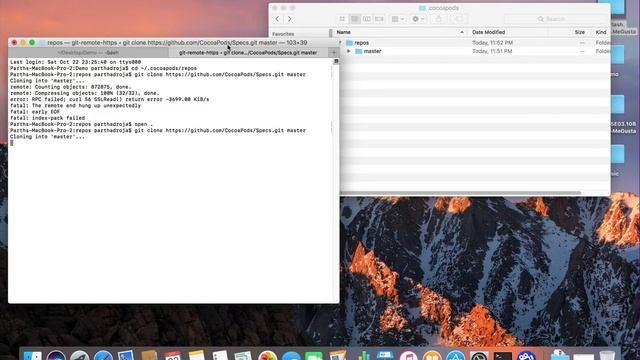The width and height of the screenshot is (640, 360).
Task: Go forward in the Finder window
Action: [290, 19]
